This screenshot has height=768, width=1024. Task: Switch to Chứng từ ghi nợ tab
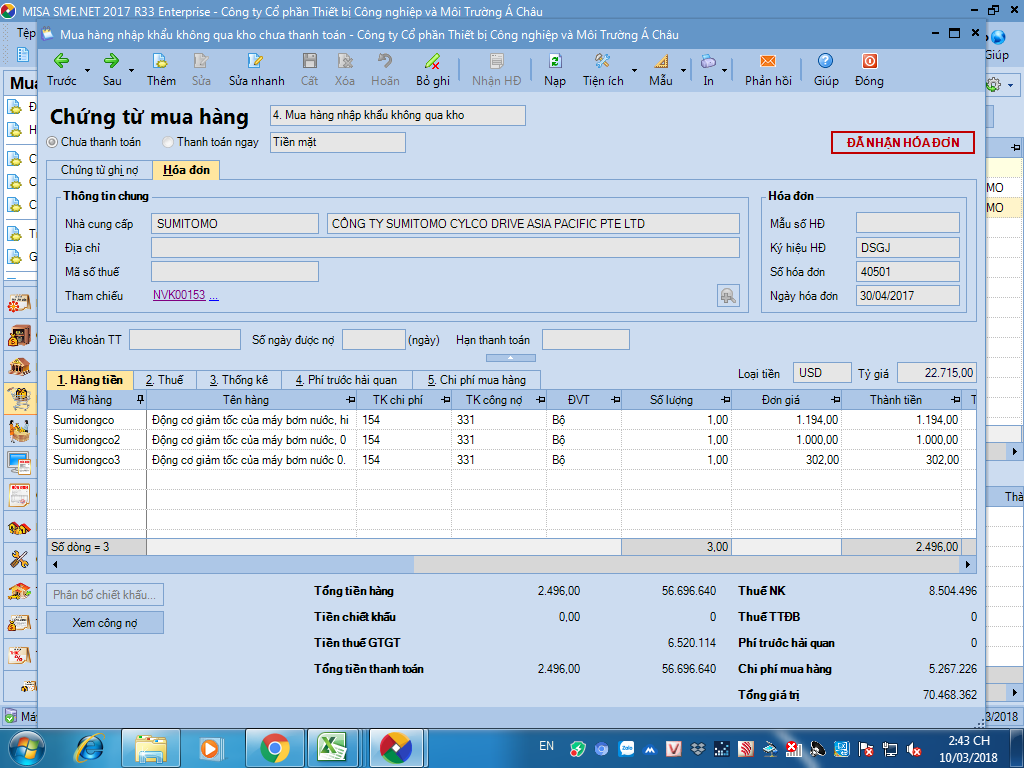pos(99,170)
